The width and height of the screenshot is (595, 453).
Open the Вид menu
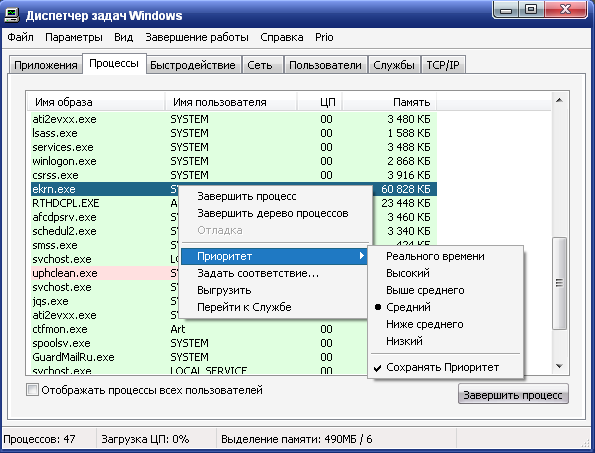(x=123, y=37)
